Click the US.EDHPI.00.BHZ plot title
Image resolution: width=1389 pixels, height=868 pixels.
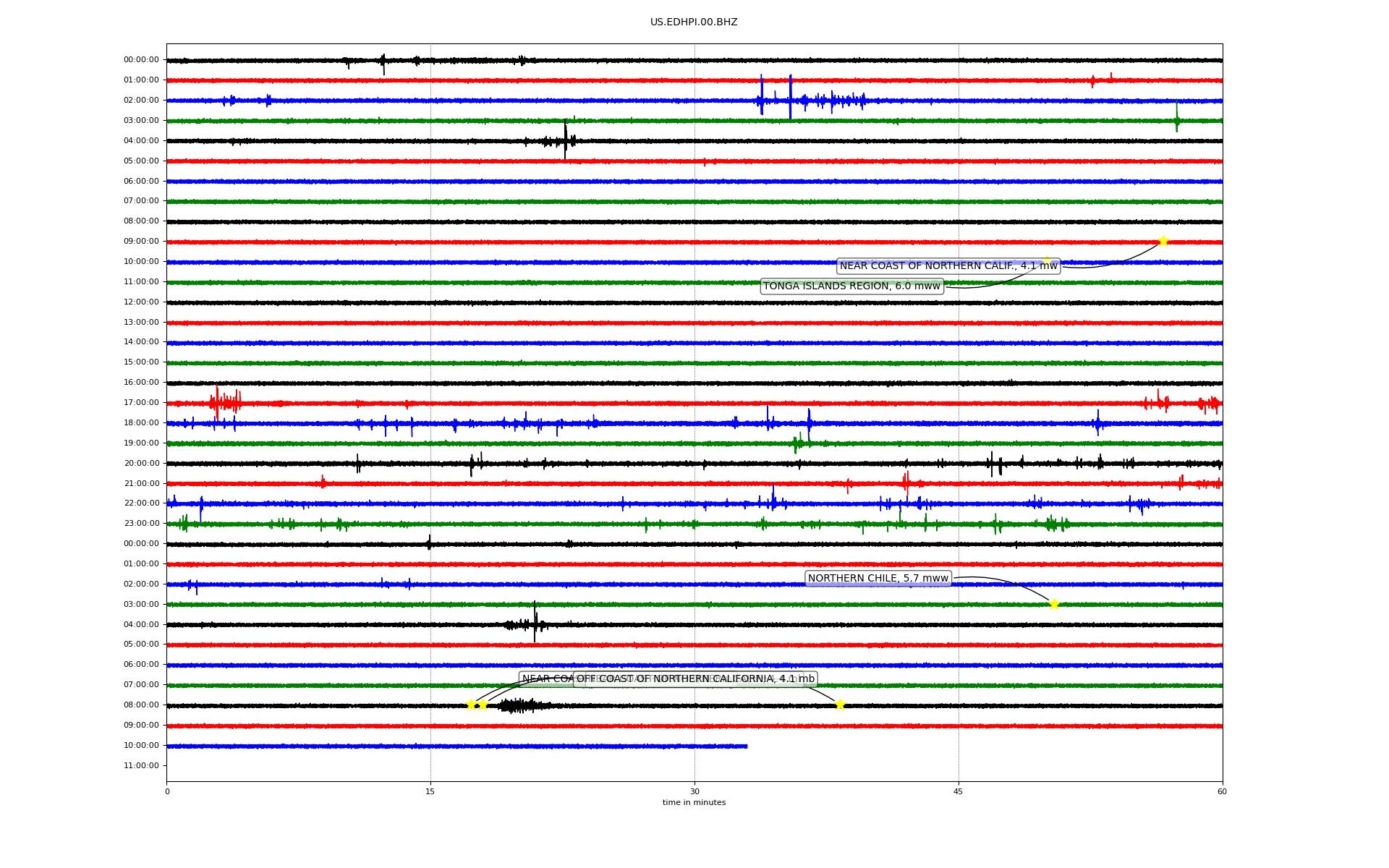(x=694, y=22)
